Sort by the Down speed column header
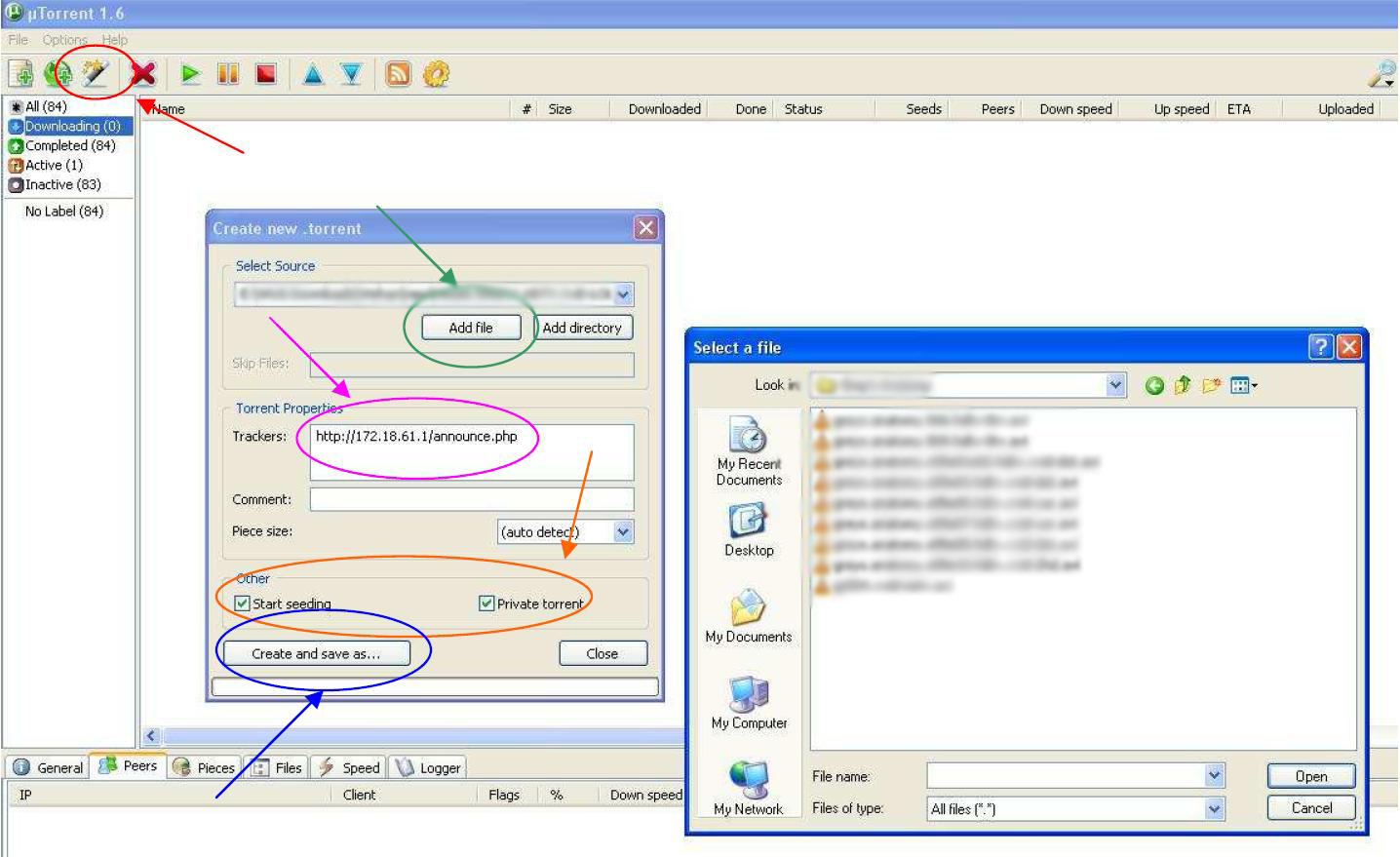The height and width of the screenshot is (857, 1400). tap(1075, 109)
